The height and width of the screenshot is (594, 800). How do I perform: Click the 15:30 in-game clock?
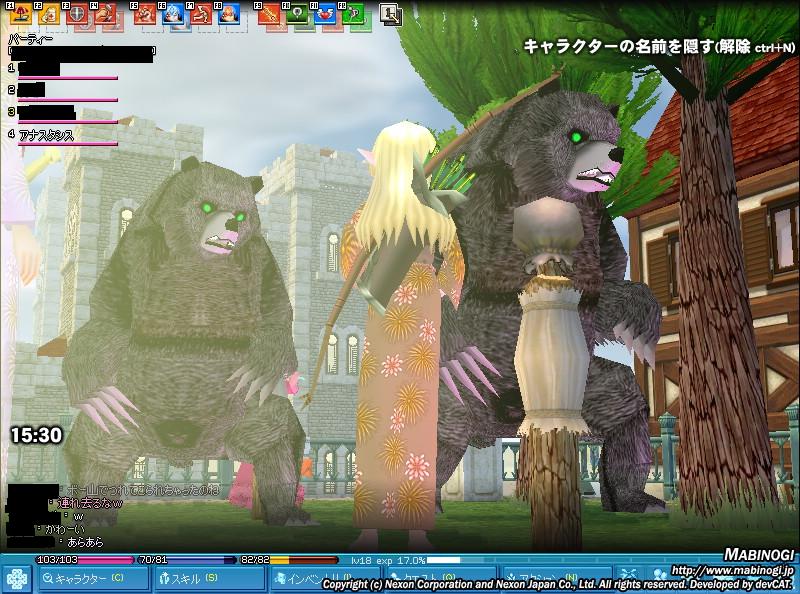point(37,435)
